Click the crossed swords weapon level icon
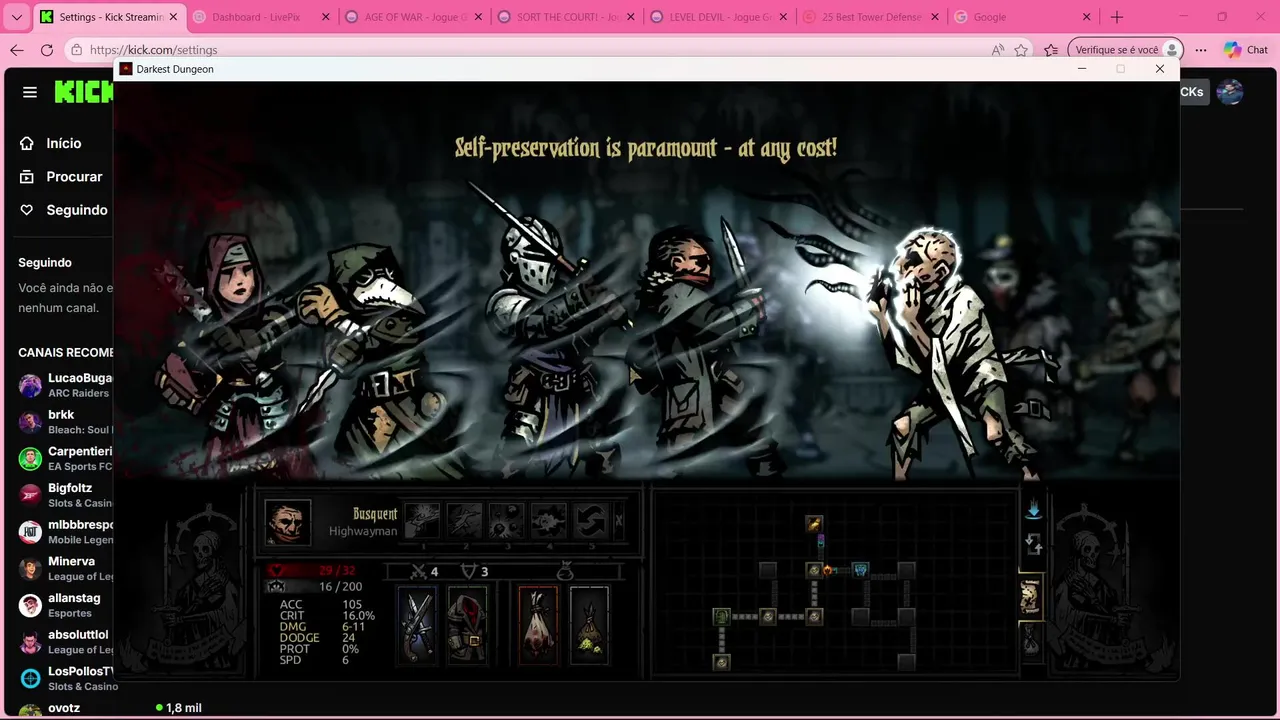Image resolution: width=1280 pixels, height=720 pixels. [x=420, y=571]
